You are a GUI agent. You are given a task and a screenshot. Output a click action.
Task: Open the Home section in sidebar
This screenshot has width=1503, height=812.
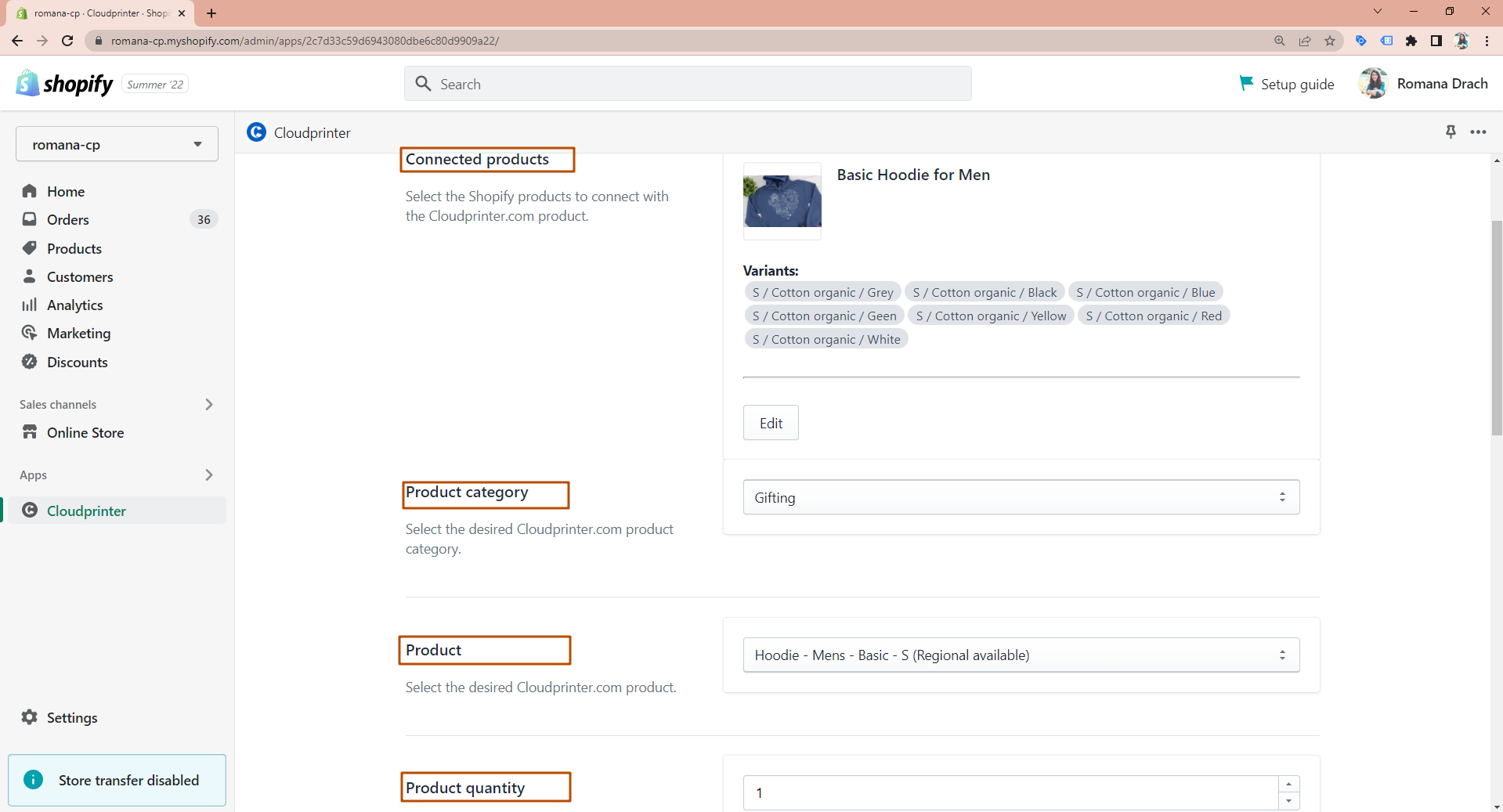click(x=66, y=191)
